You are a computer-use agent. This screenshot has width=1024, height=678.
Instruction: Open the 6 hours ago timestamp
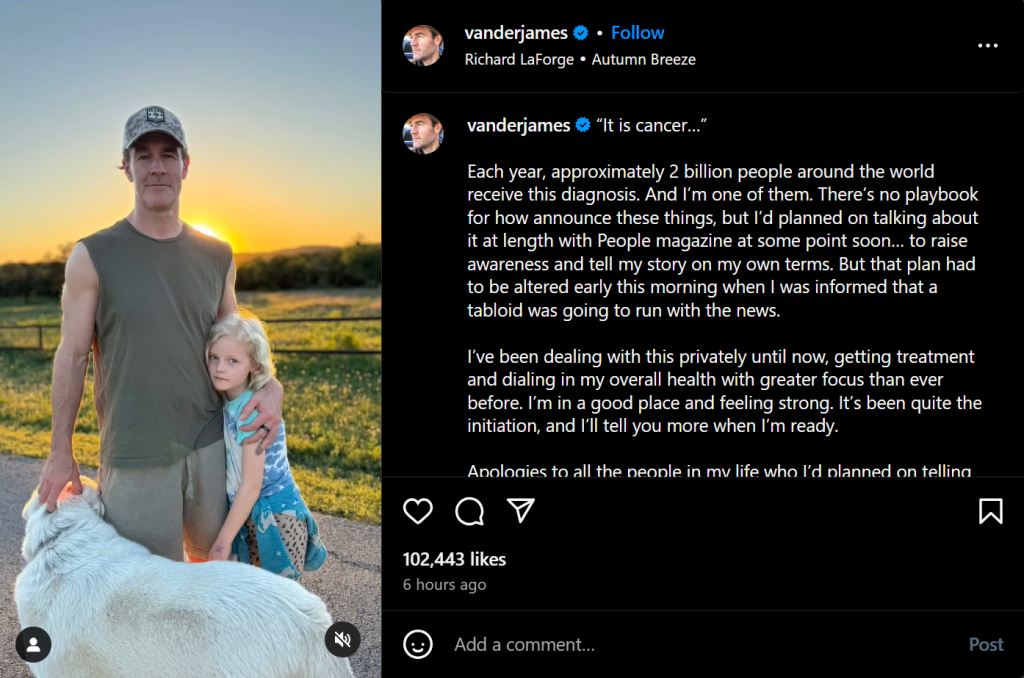click(x=444, y=585)
